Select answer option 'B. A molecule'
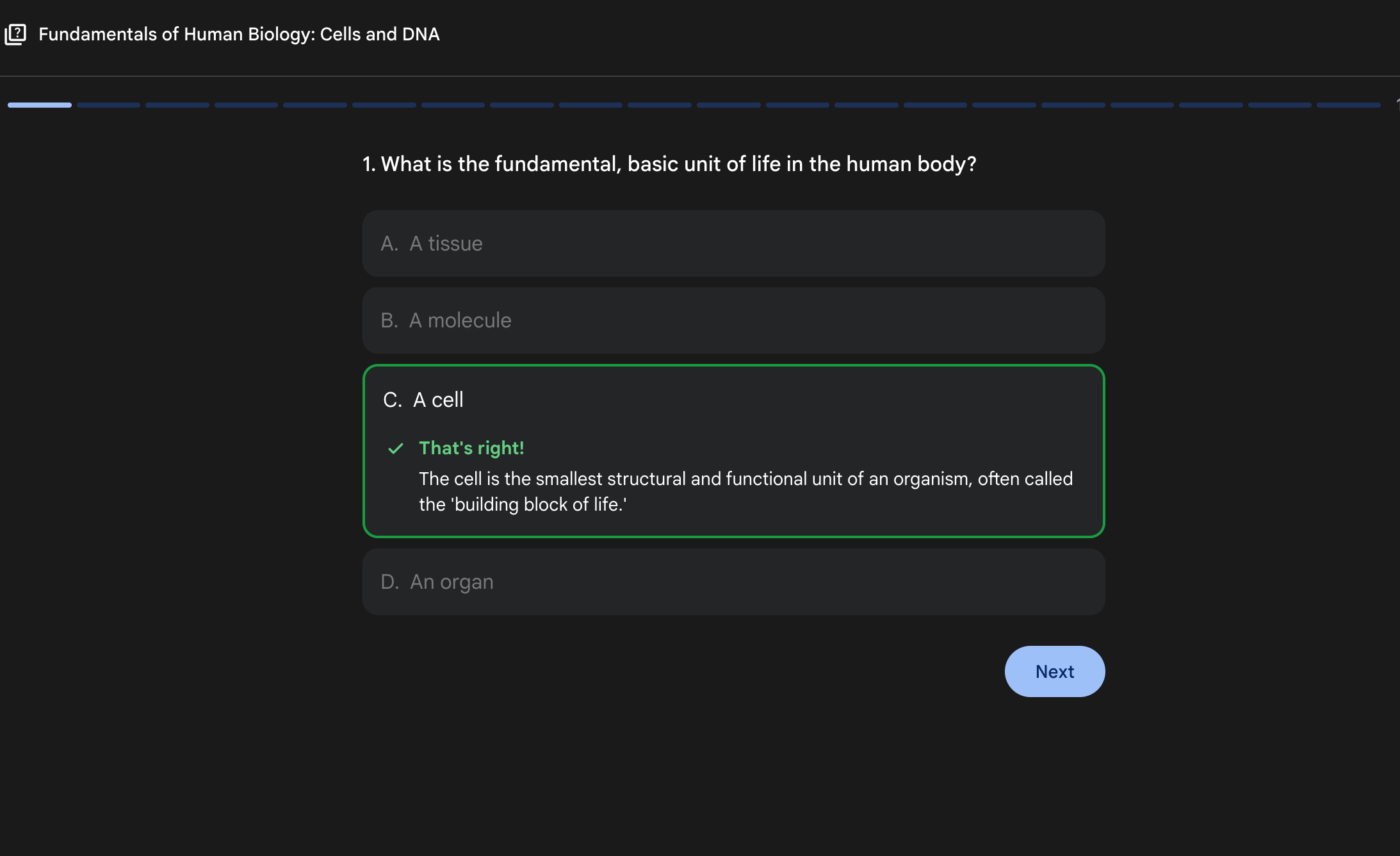1400x856 pixels. [734, 320]
